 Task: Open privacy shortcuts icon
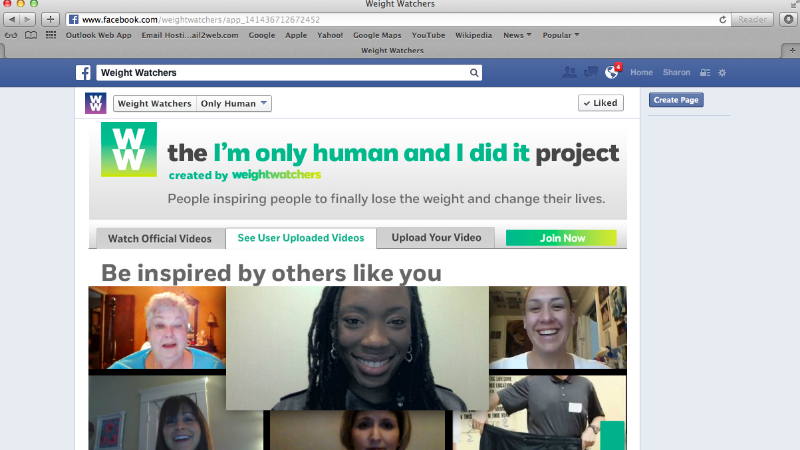pyautogui.click(x=705, y=72)
